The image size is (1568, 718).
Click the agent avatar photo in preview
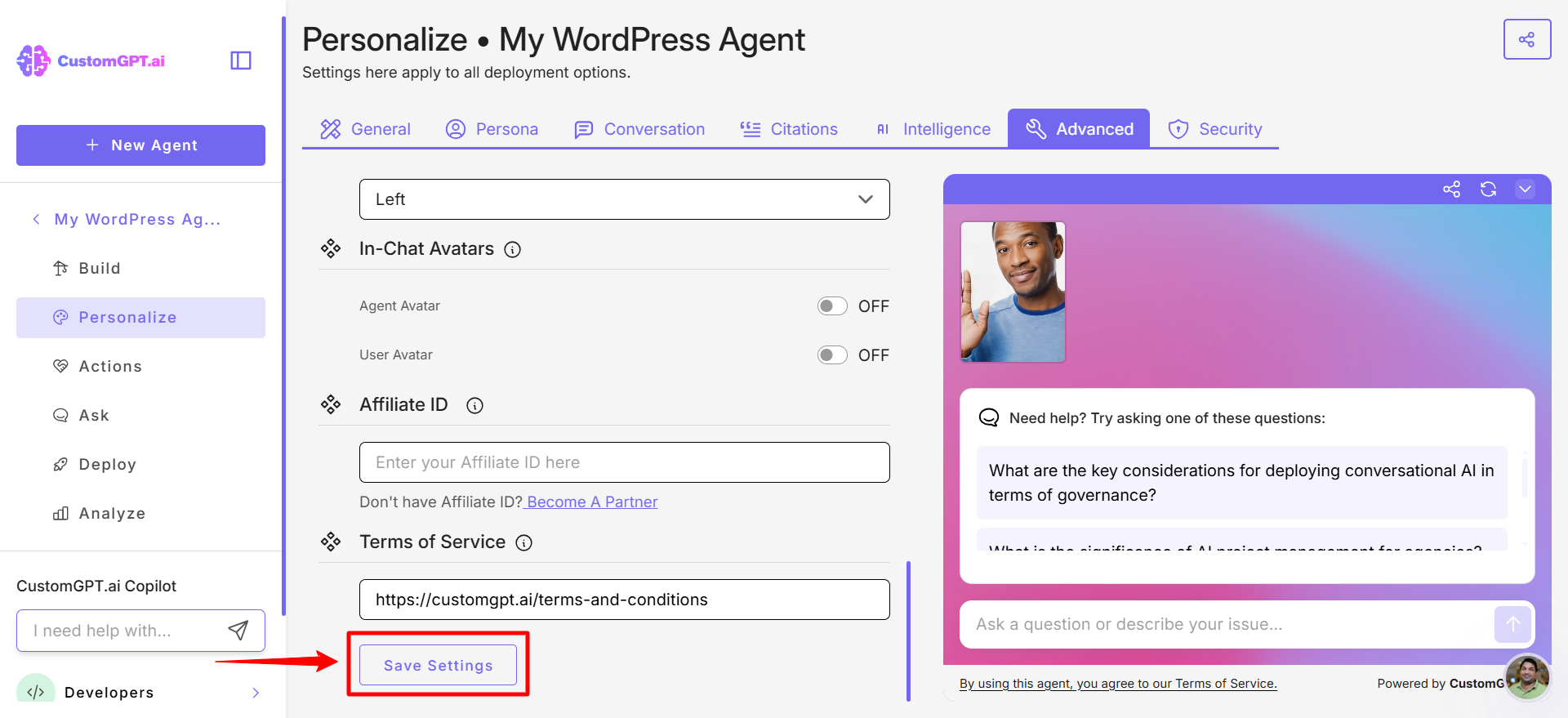pos(1013,292)
